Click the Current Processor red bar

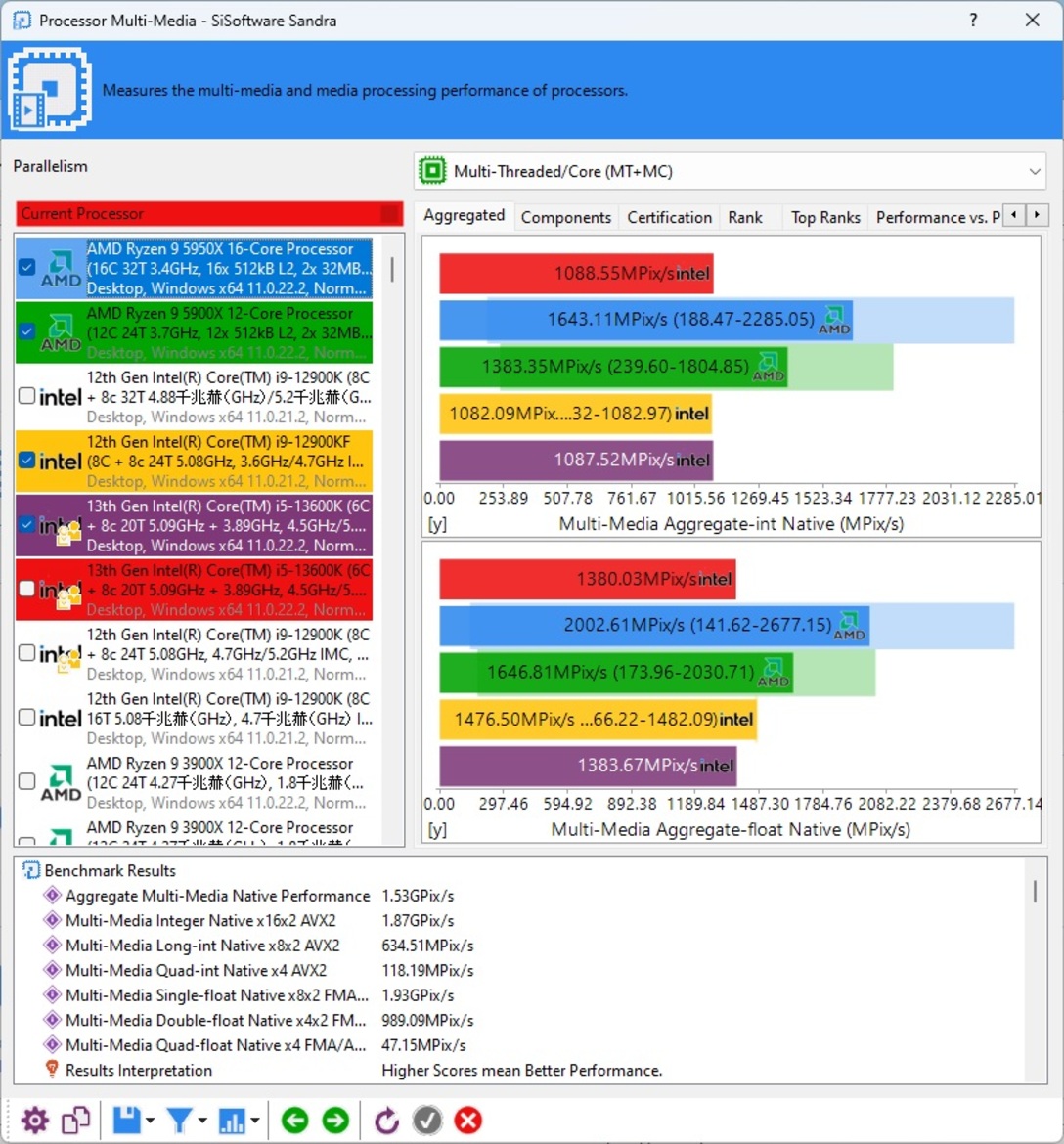[x=209, y=214]
